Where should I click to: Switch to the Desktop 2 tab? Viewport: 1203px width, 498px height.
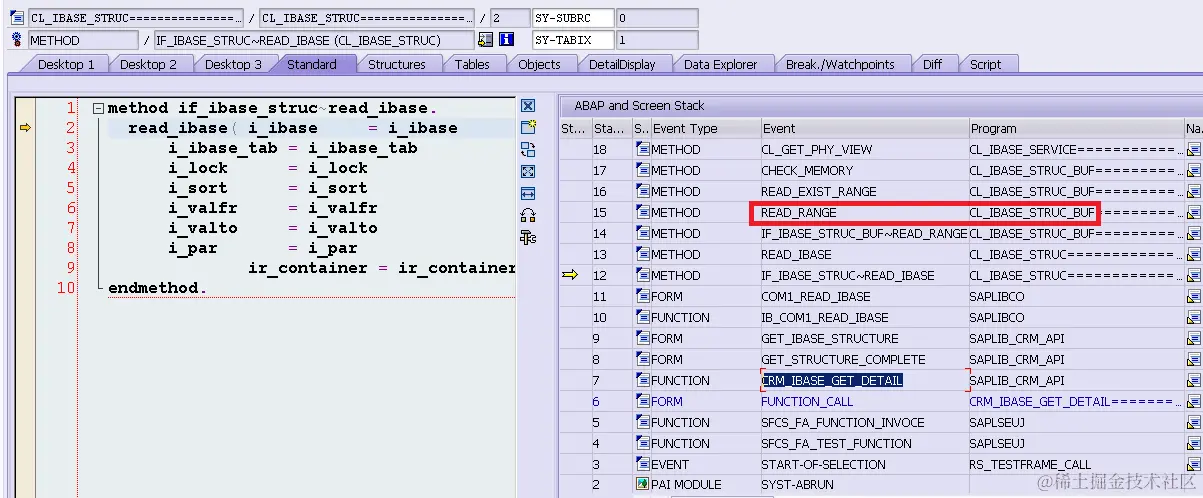point(148,64)
